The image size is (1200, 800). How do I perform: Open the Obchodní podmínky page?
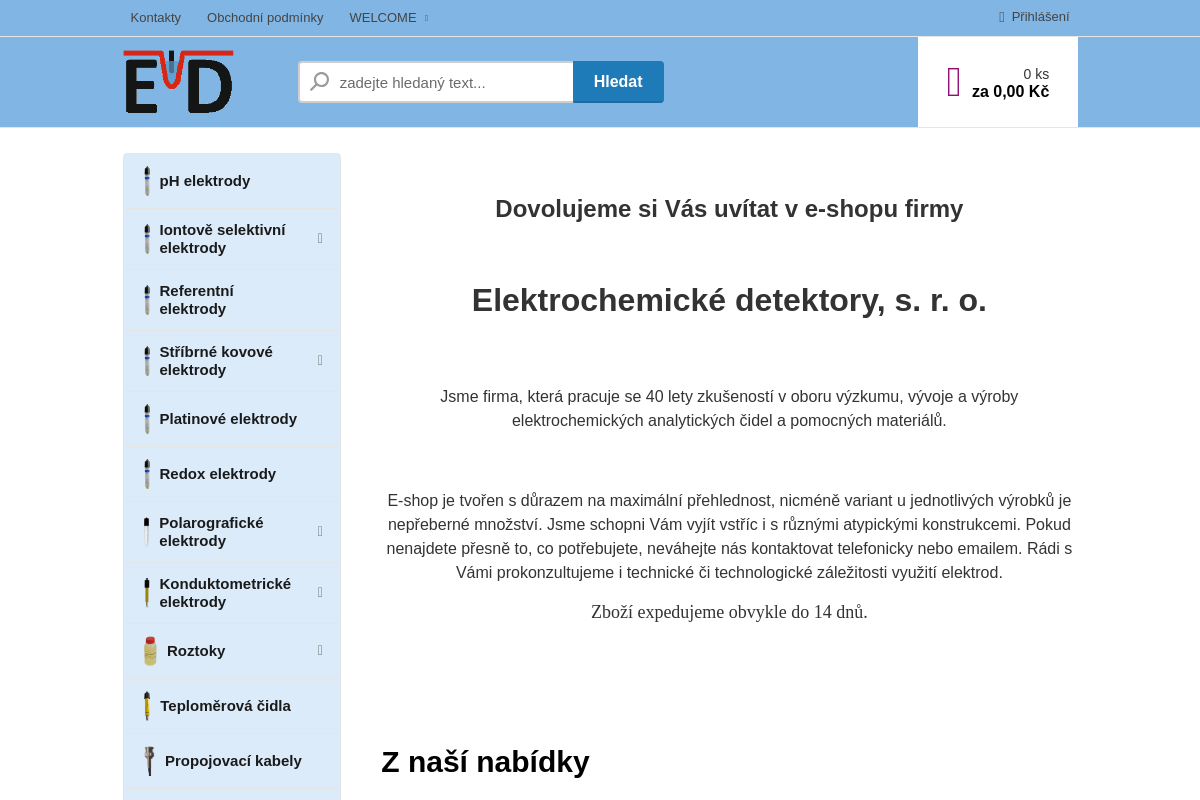(x=265, y=17)
